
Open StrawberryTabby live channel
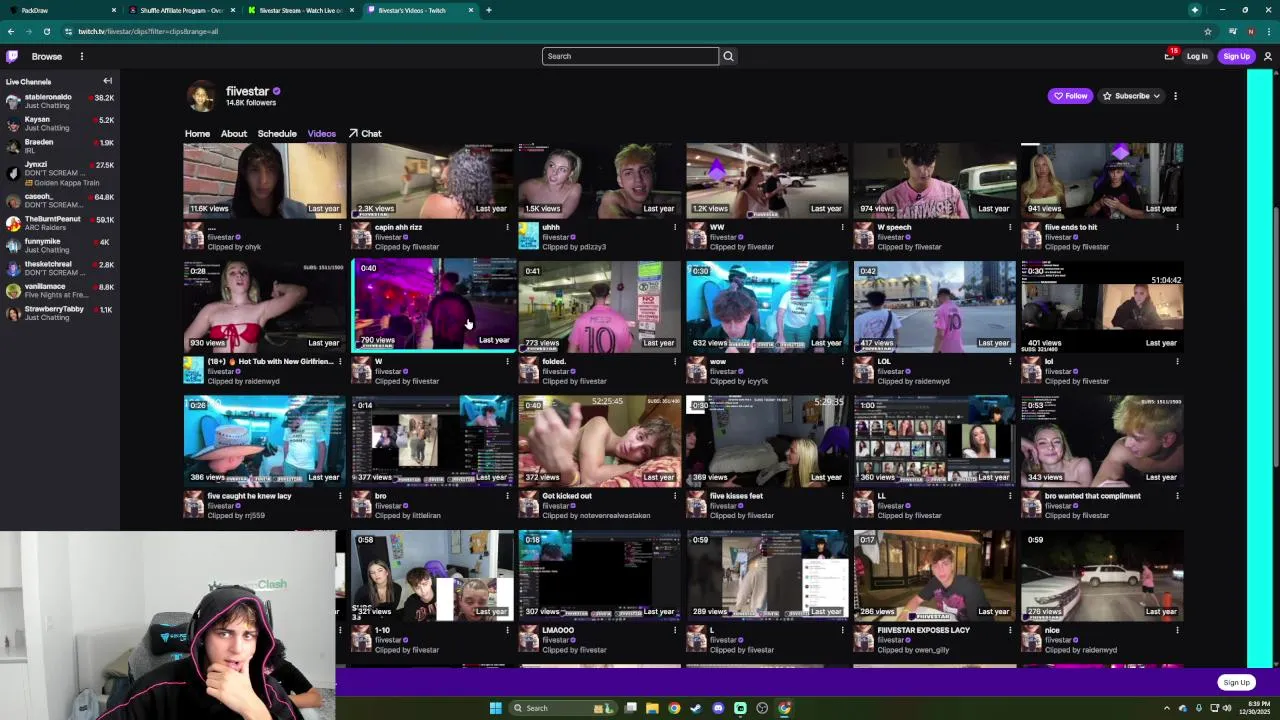[x=60, y=313]
